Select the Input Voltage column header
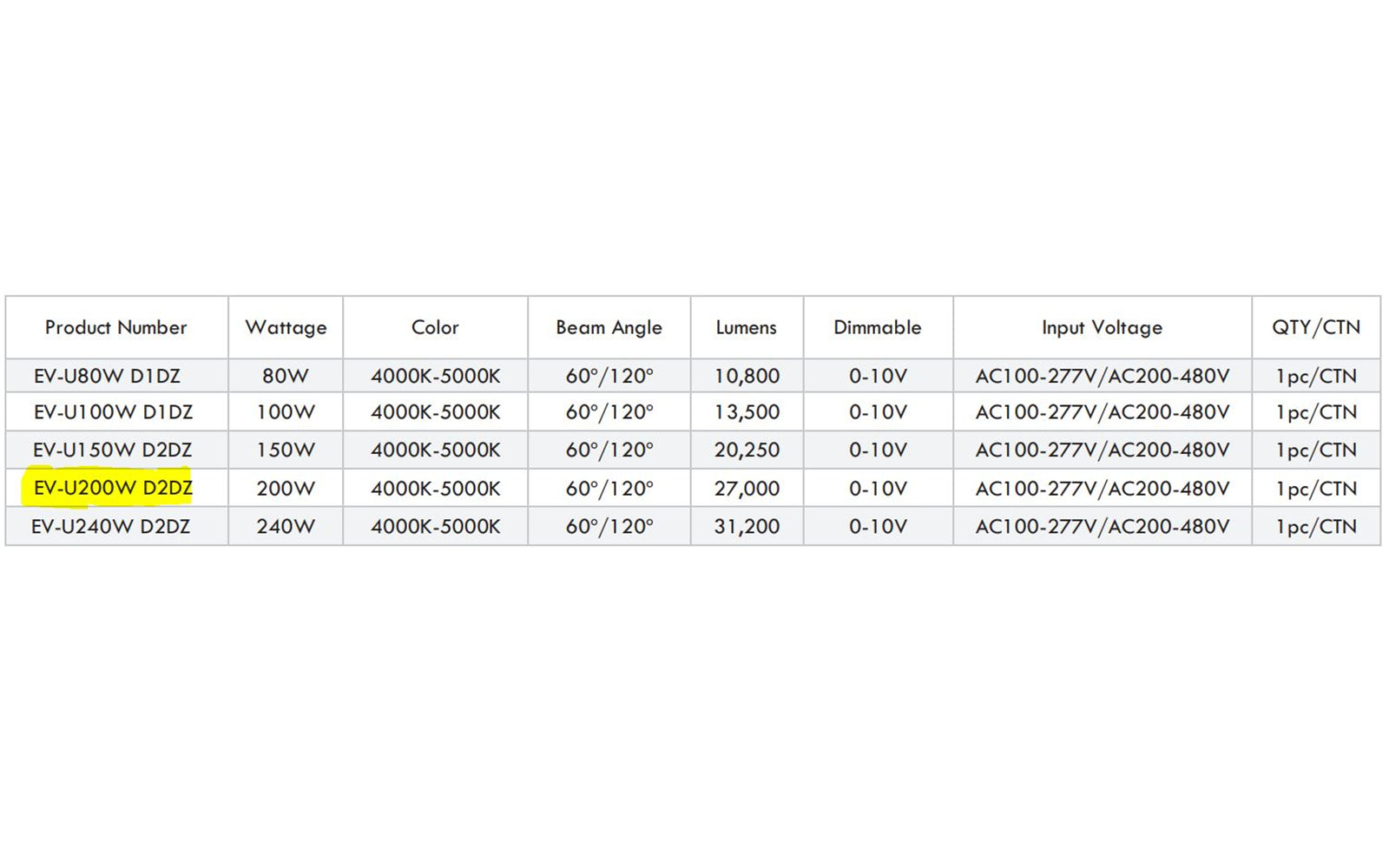Image resolution: width=1389 pixels, height=868 pixels. pos(1102,327)
